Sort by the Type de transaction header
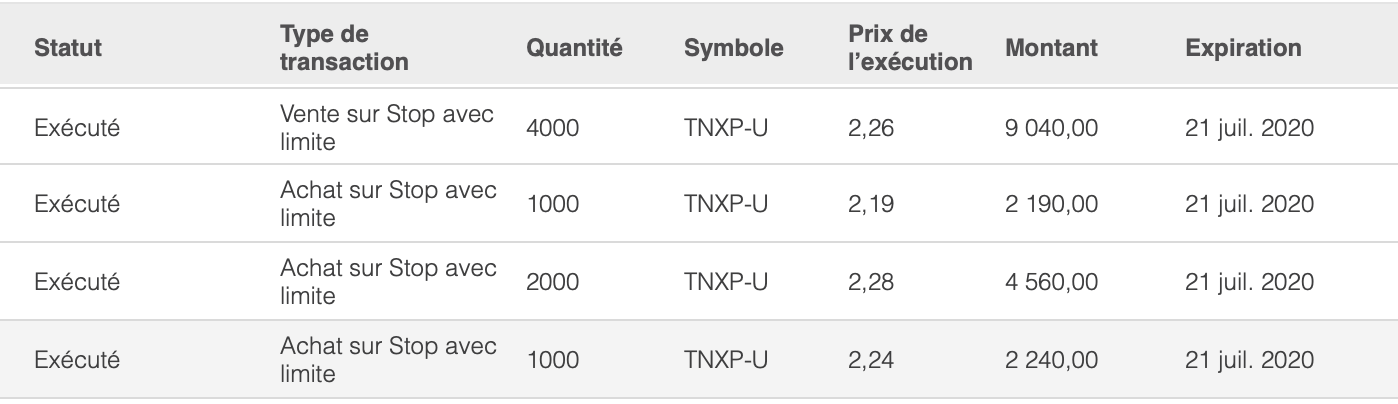 pos(345,48)
